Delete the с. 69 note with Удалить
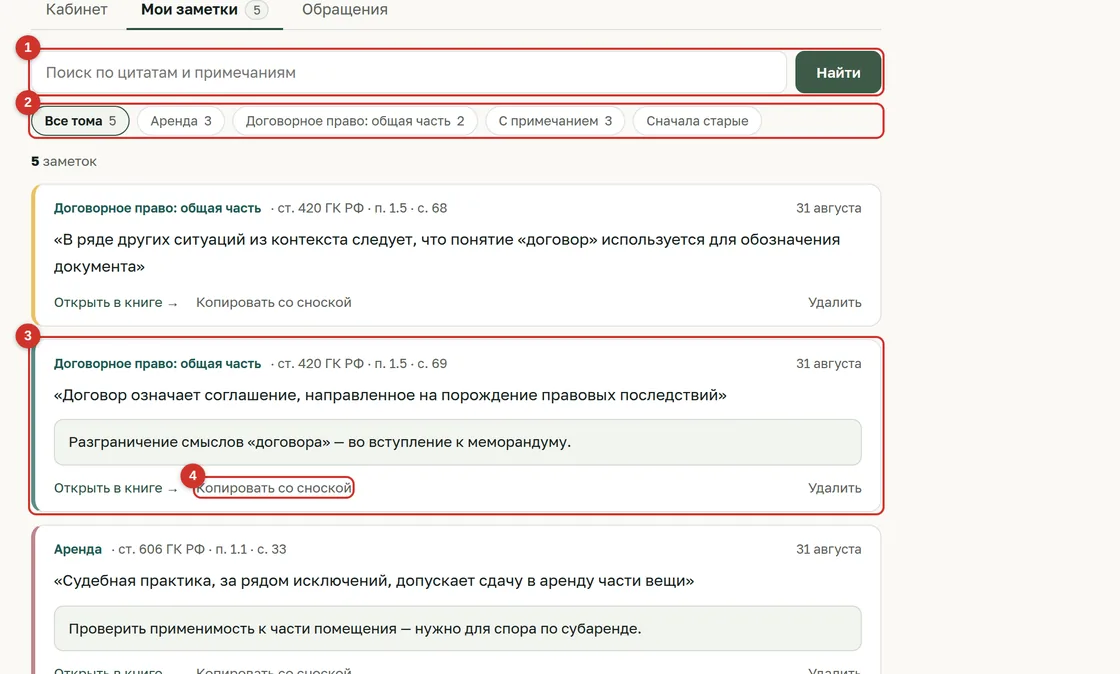Screen dimensions: 1120x674 click(x=834, y=488)
